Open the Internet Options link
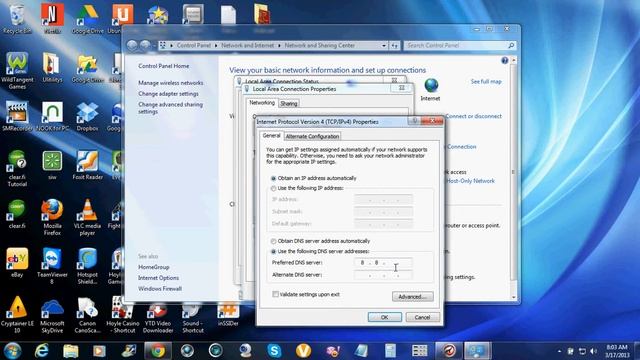 [x=158, y=278]
